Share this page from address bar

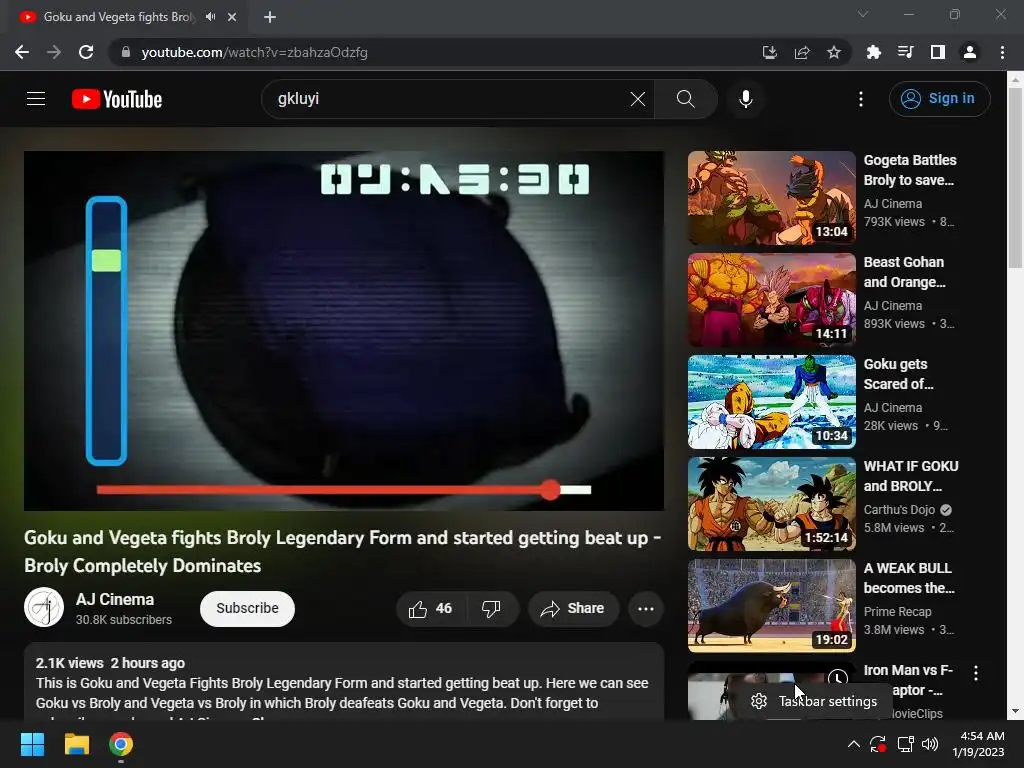point(802,52)
